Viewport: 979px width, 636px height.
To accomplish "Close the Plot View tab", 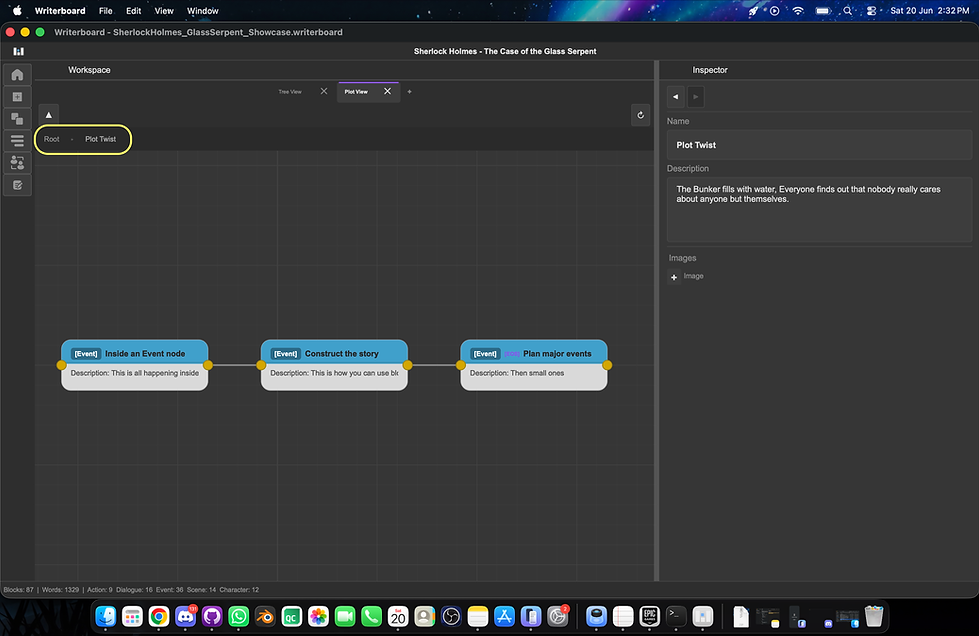I will [x=388, y=91].
